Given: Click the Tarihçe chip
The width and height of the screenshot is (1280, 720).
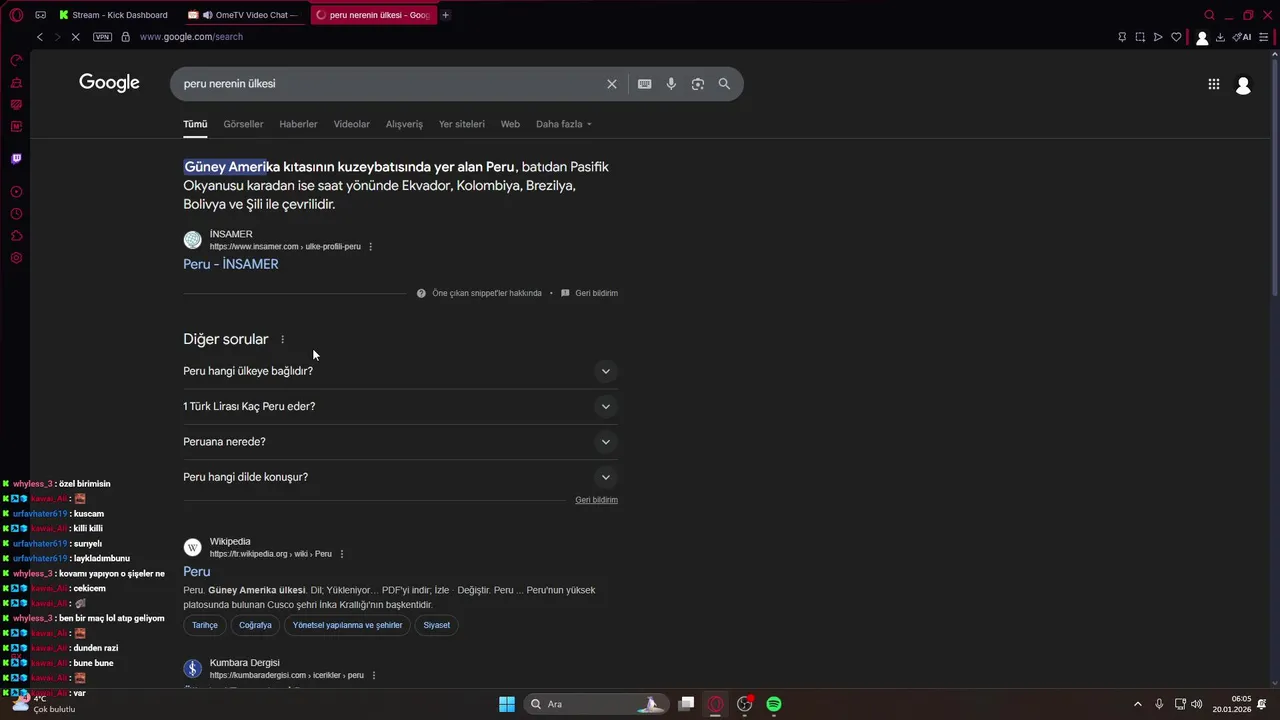Looking at the screenshot, I should coord(205,625).
